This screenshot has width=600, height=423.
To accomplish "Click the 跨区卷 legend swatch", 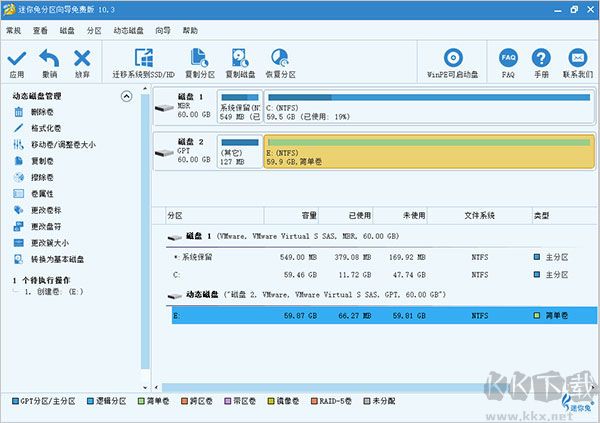I will coord(184,401).
